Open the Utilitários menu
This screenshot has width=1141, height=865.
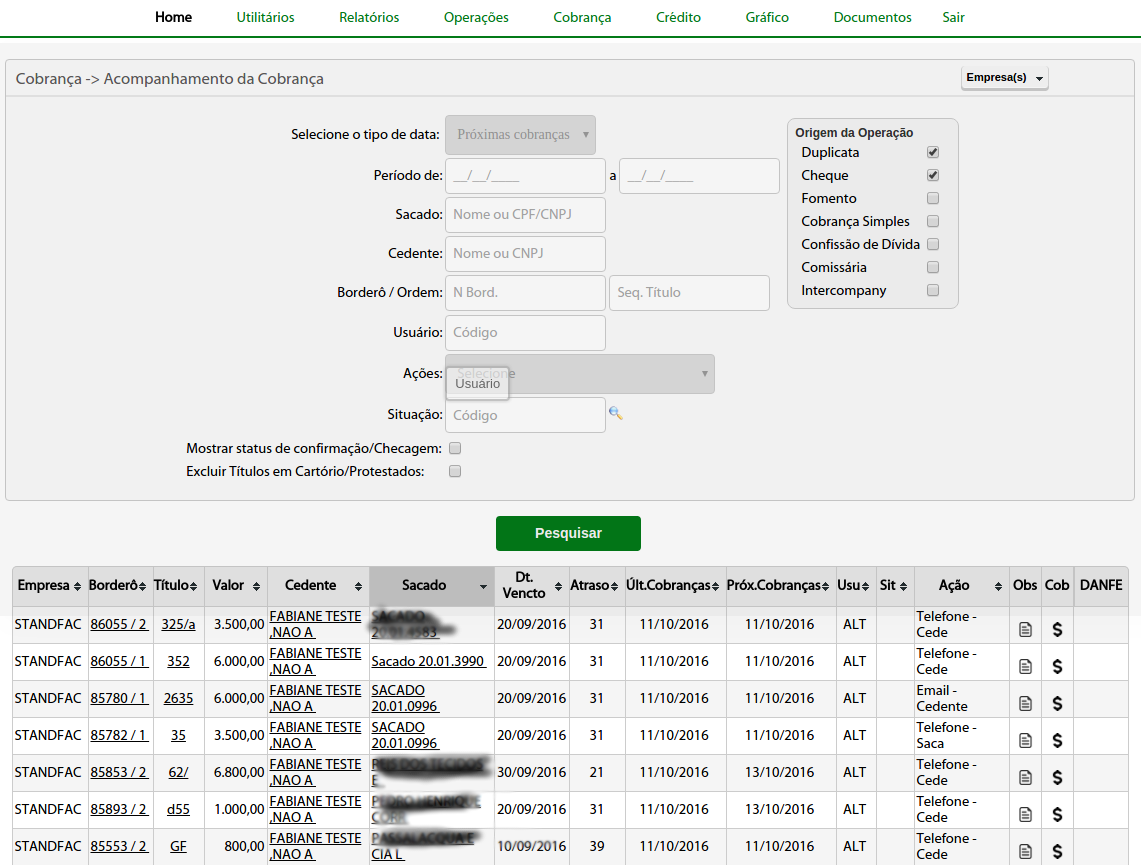266,17
